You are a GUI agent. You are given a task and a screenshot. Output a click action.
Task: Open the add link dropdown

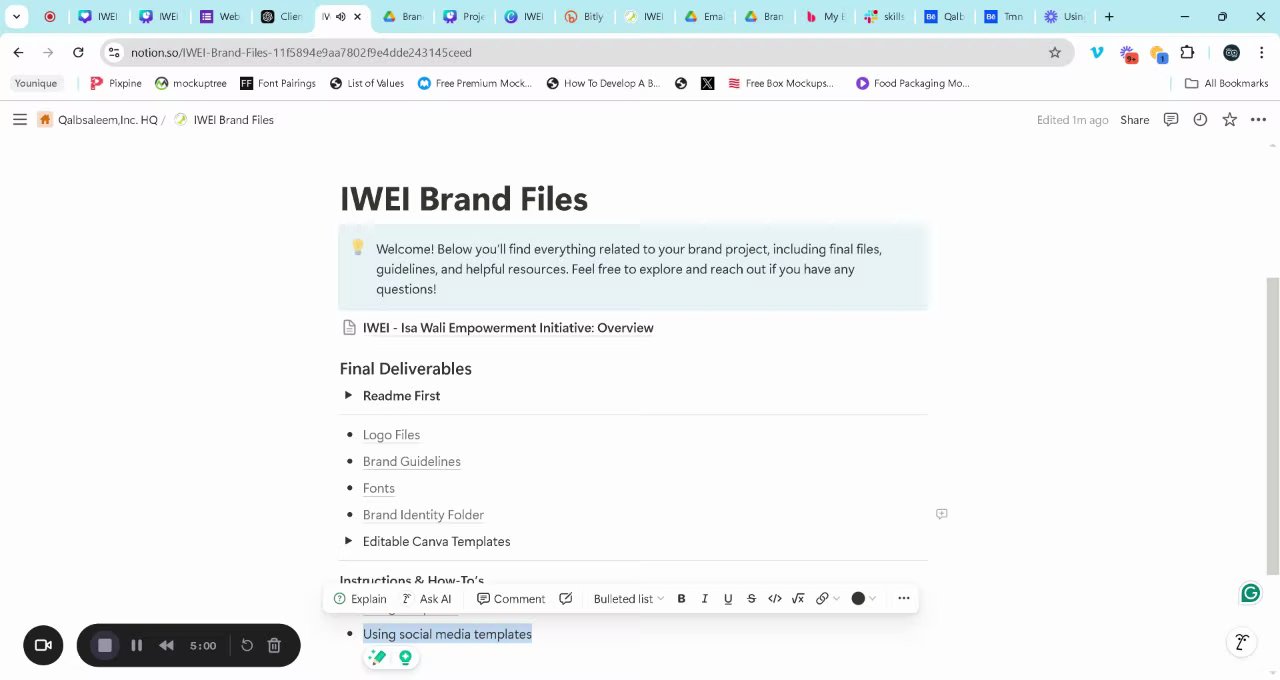pyautogui.click(x=827, y=599)
